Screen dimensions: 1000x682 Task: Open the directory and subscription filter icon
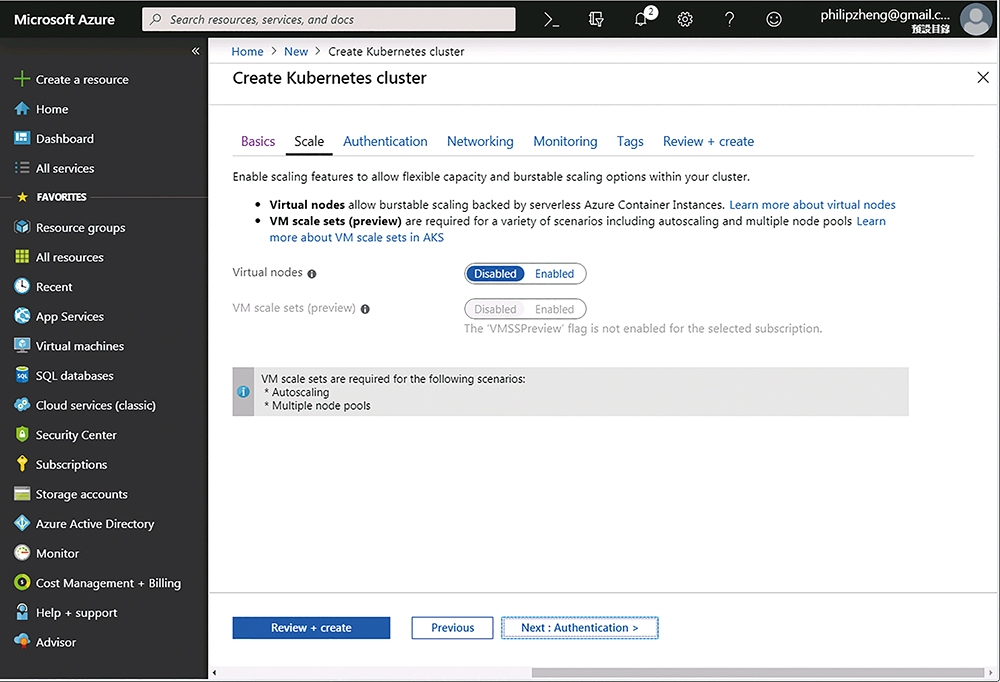[x=596, y=20]
